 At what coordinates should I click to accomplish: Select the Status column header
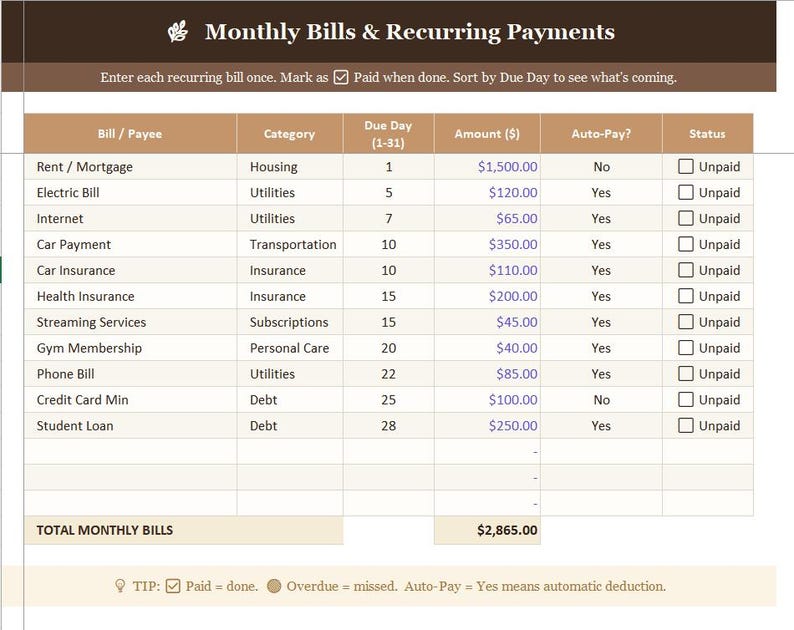(707, 134)
